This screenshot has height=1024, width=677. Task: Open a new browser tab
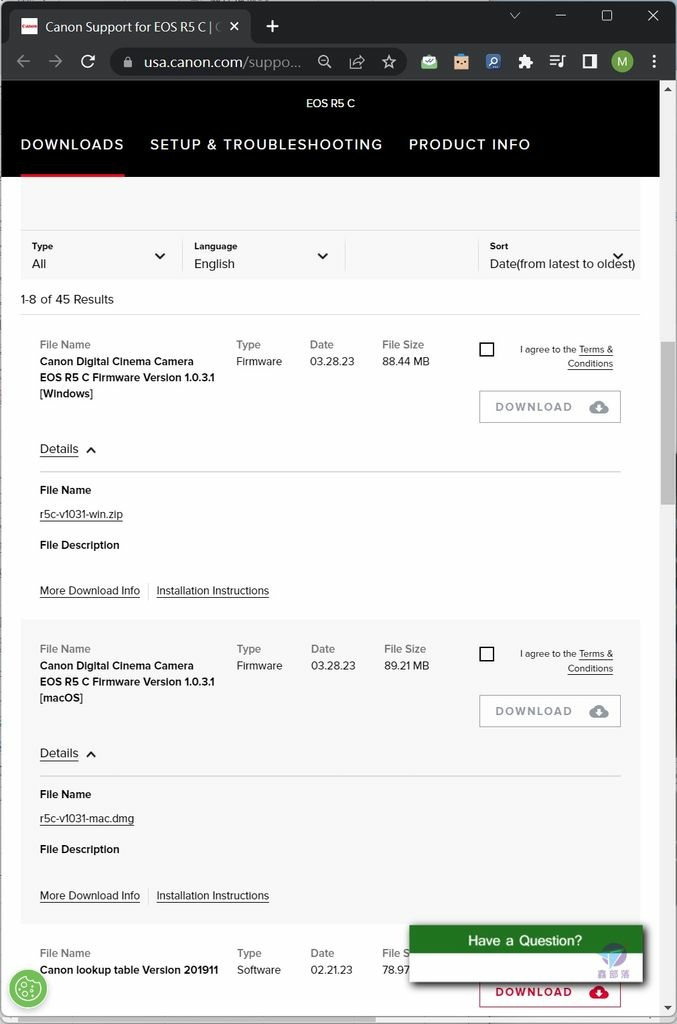click(273, 26)
